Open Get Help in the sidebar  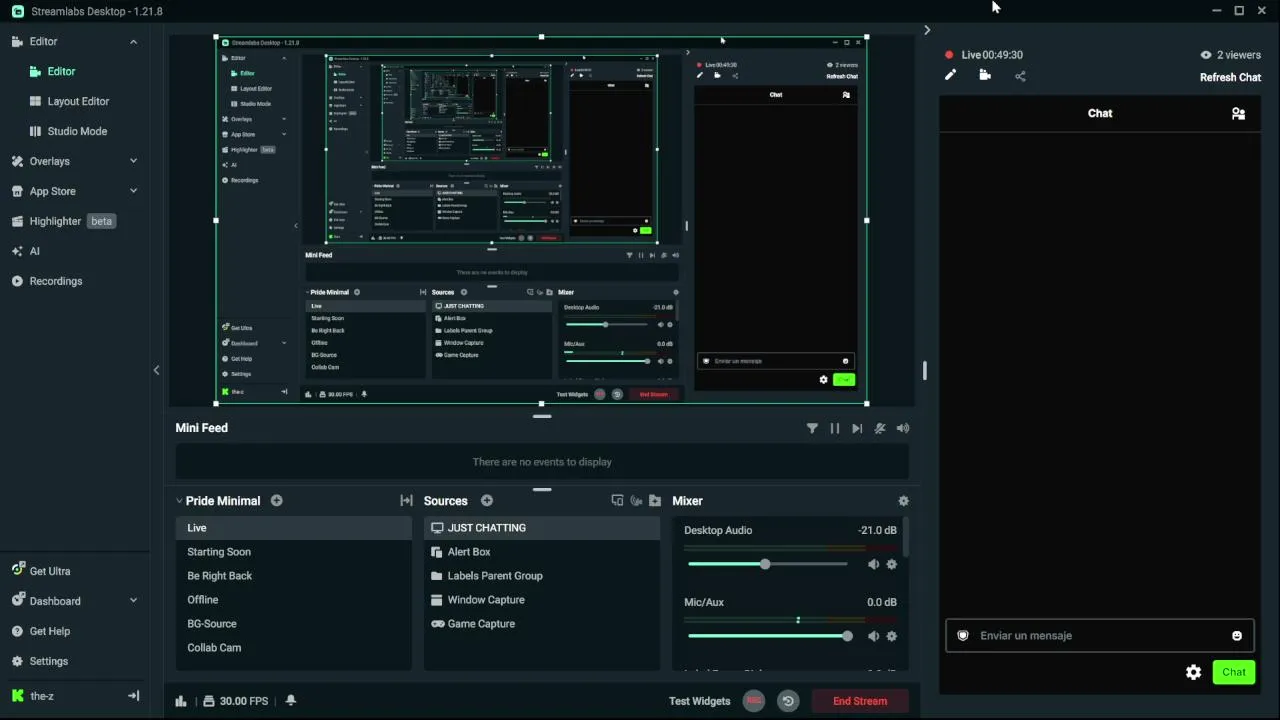coord(41,631)
